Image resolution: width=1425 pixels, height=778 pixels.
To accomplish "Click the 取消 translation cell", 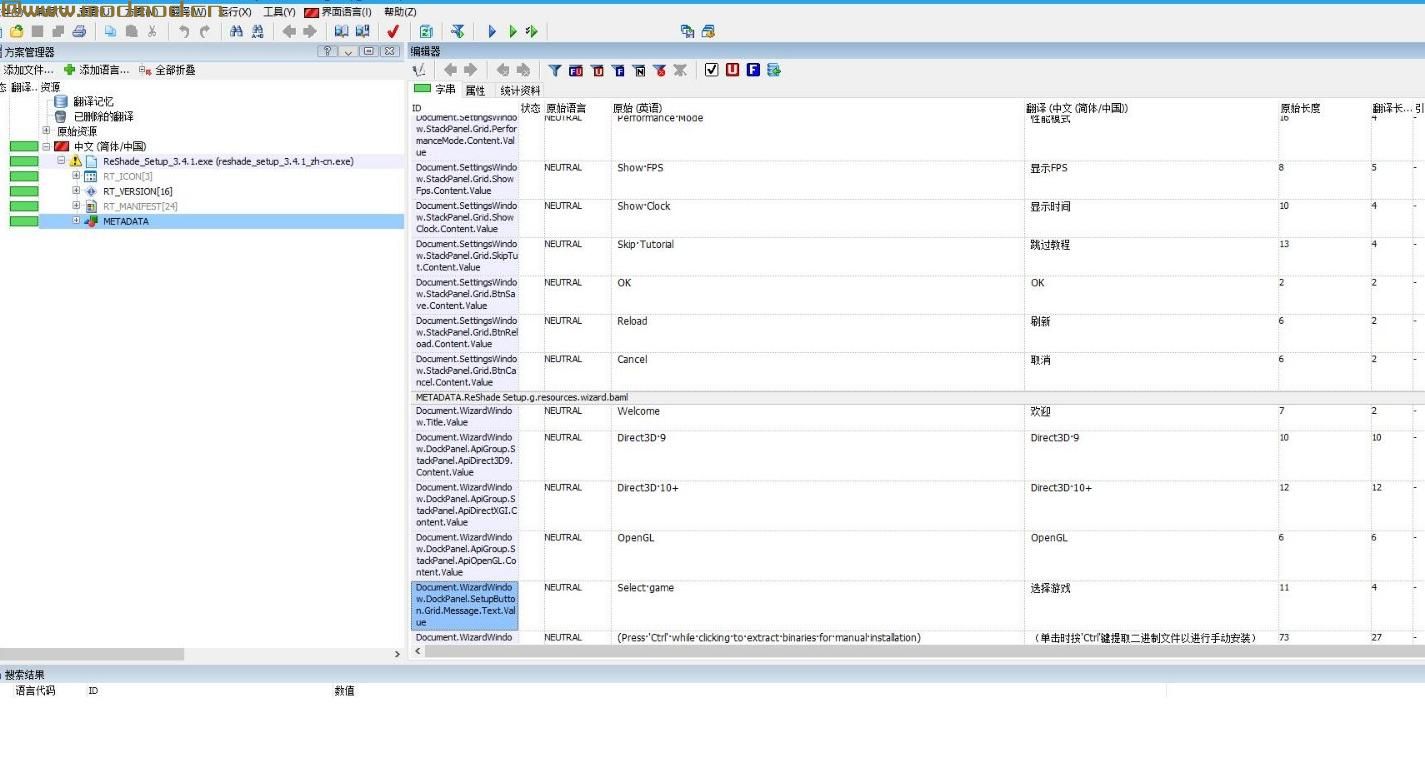I will (x=1151, y=371).
